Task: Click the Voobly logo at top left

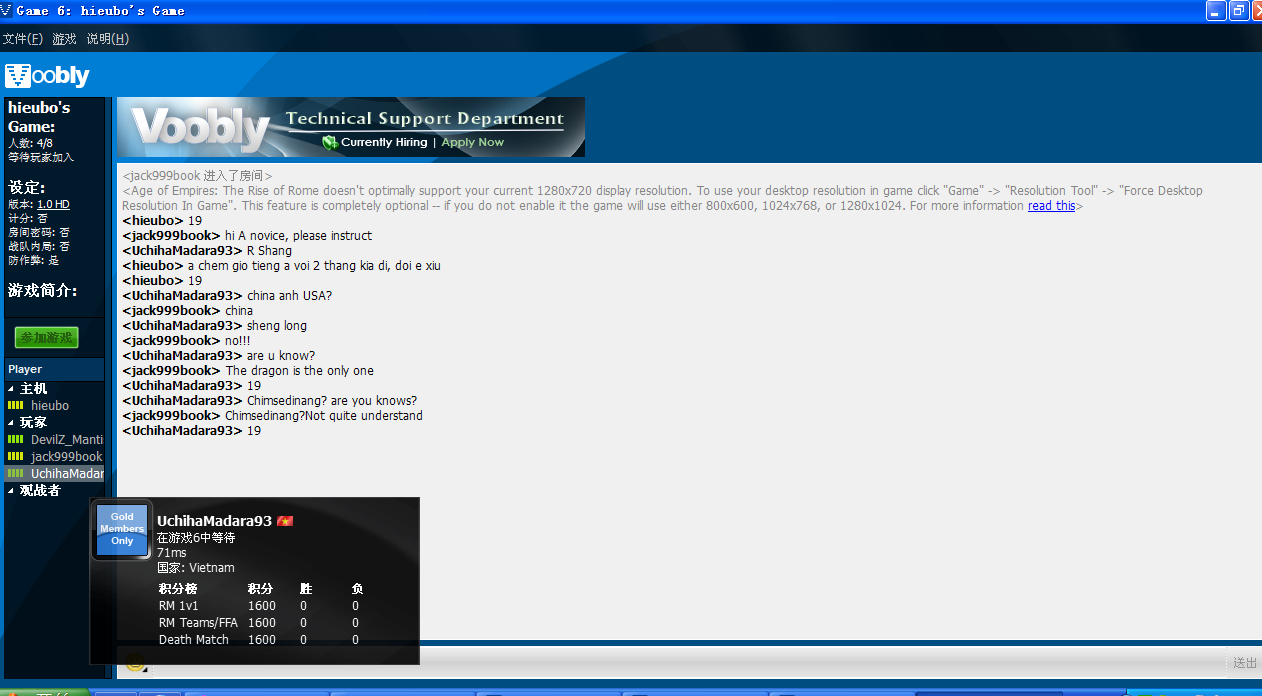Action: [44, 75]
